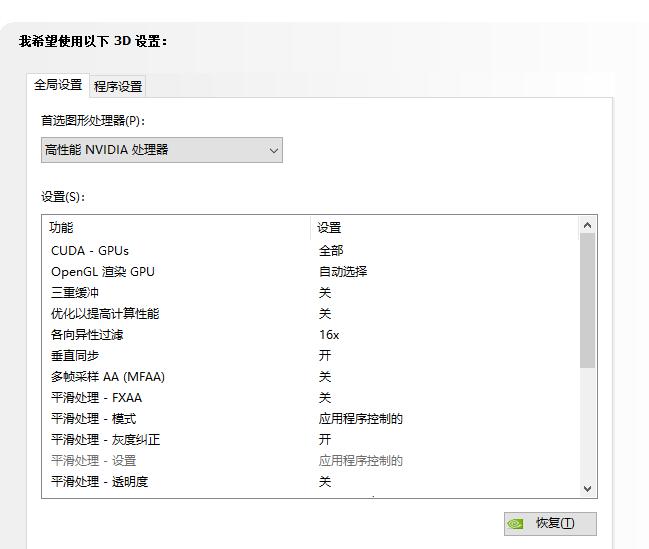Select the 三重缓冲 setting row
Screen dimensions: 649x549
(75, 292)
